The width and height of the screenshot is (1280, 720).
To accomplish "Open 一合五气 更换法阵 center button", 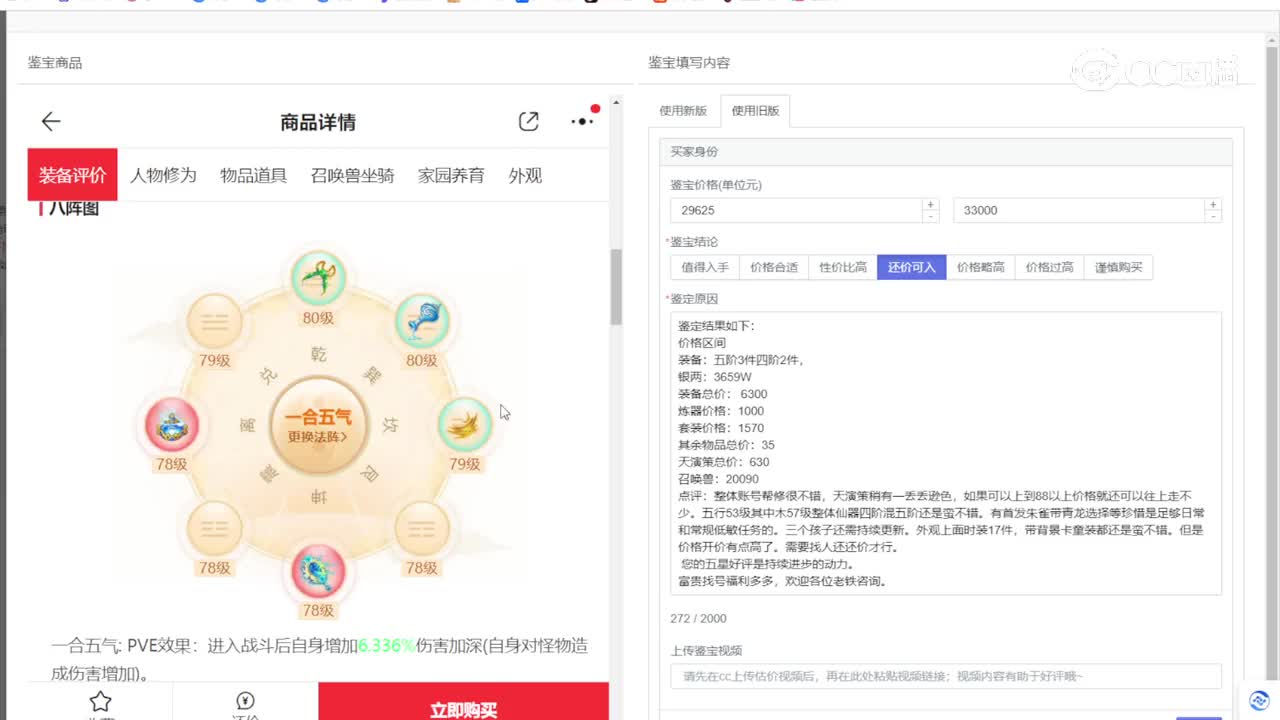I will pyautogui.click(x=318, y=426).
